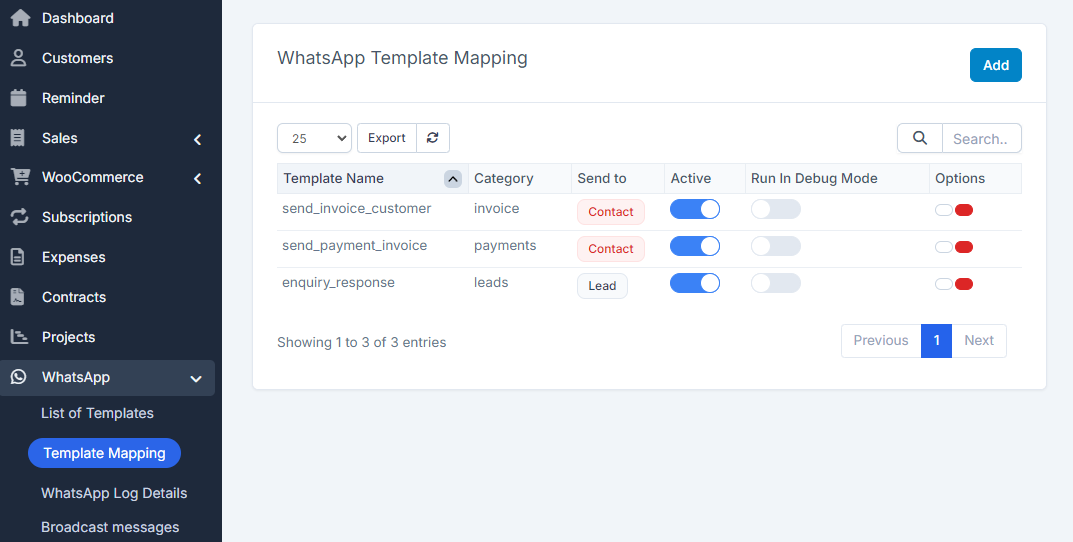Enable debug mode for enquiry_response

(x=775, y=283)
